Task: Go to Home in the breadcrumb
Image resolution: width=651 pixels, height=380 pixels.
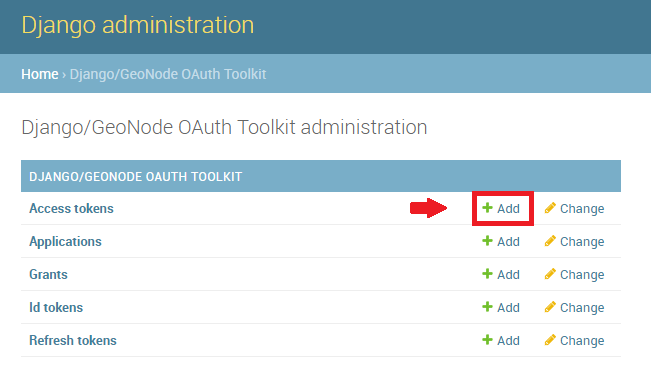Action: pyautogui.click(x=40, y=74)
